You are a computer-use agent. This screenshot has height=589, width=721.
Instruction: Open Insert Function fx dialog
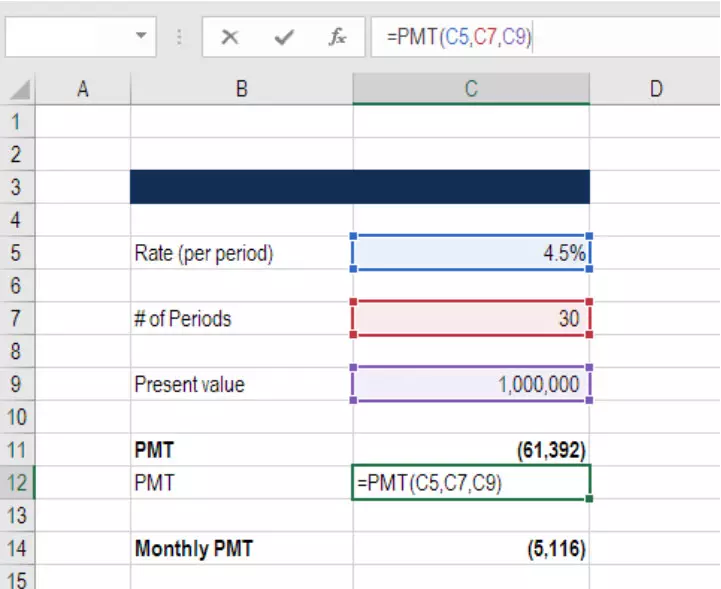click(337, 37)
